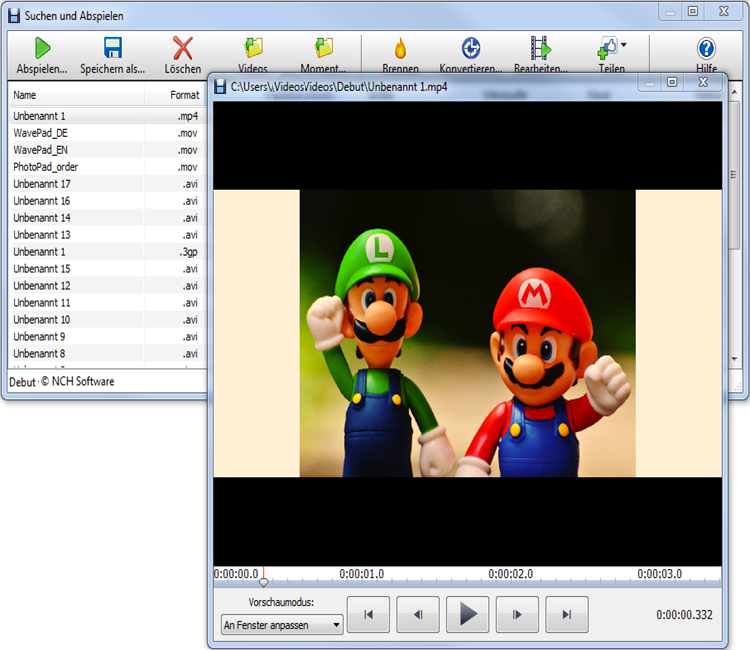The image size is (750, 650).
Task: Click the Name column header
Action: 77,95
